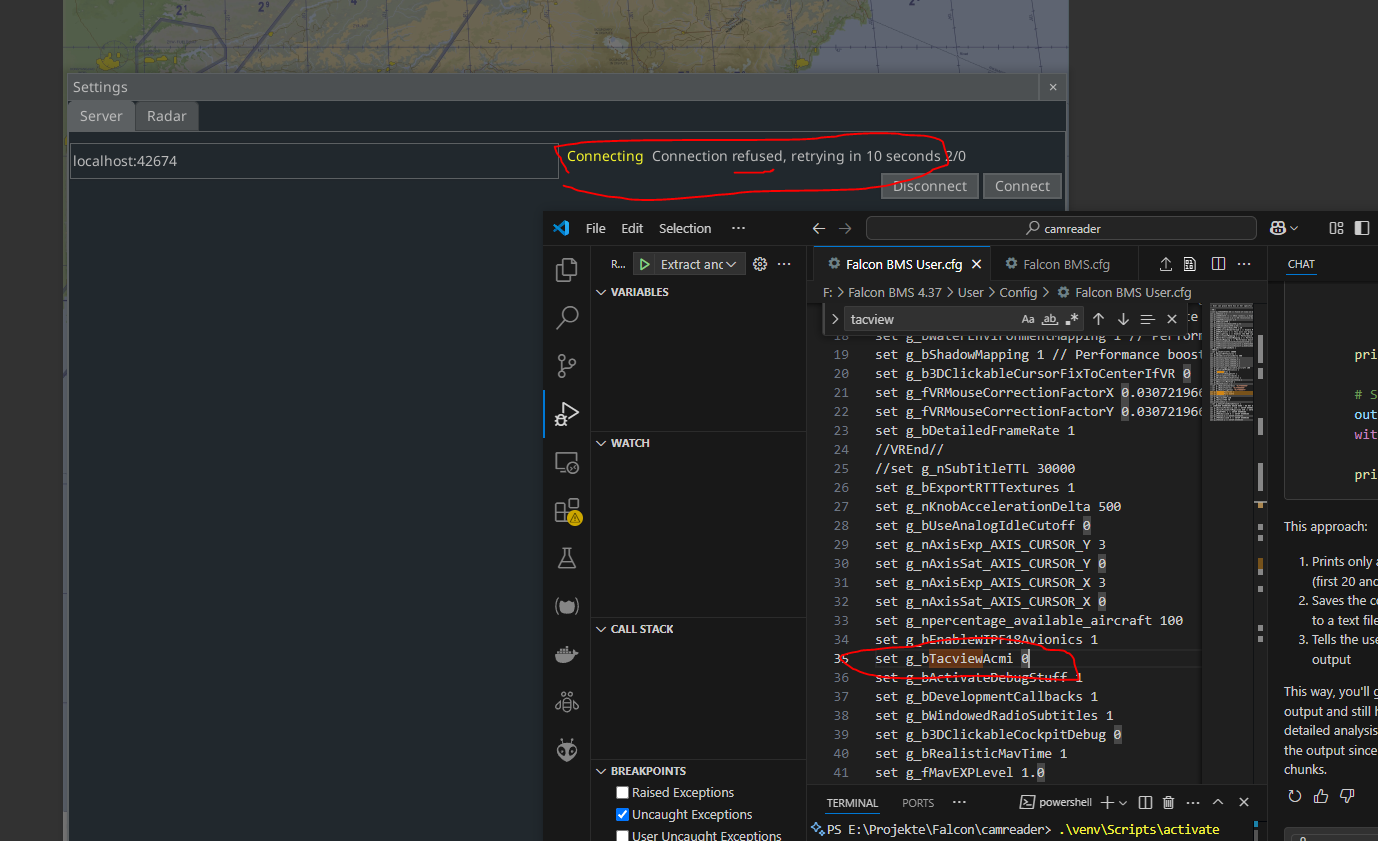Screen dimensions: 1378x841
Task: Open the Selection menu
Action: 685,228
